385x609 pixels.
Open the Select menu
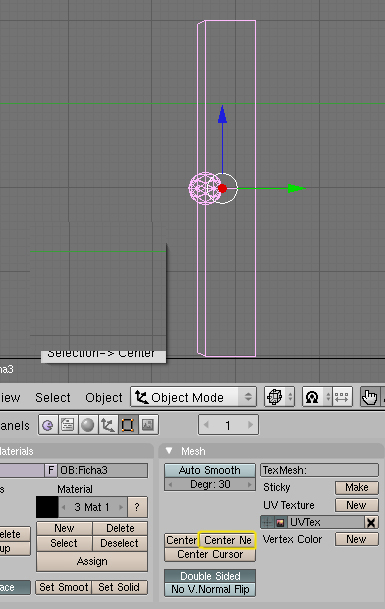click(53, 397)
